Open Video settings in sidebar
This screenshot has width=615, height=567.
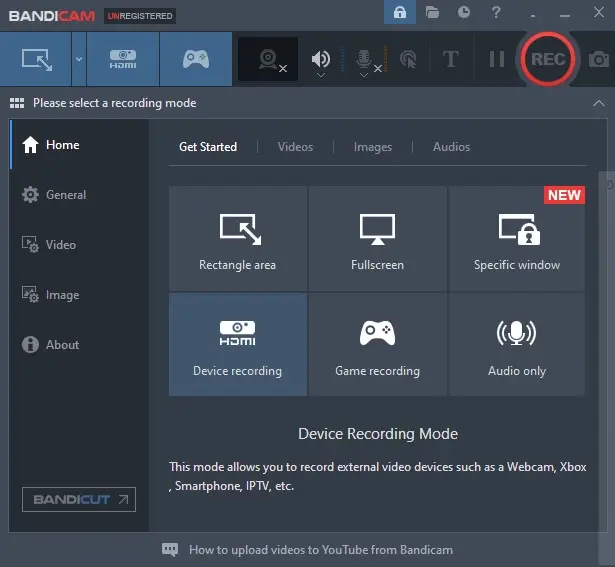coord(79,245)
